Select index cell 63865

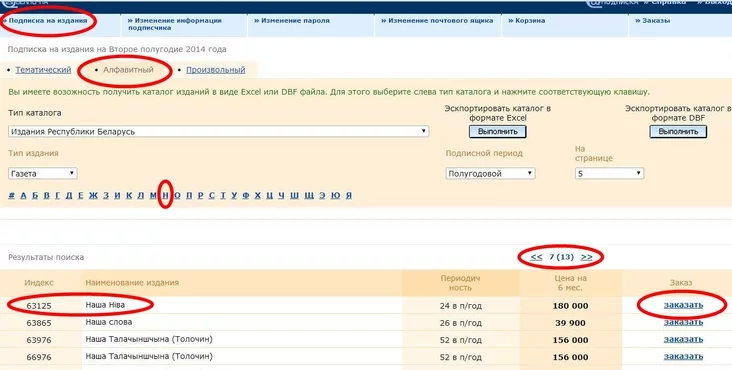pyautogui.click(x=39, y=323)
